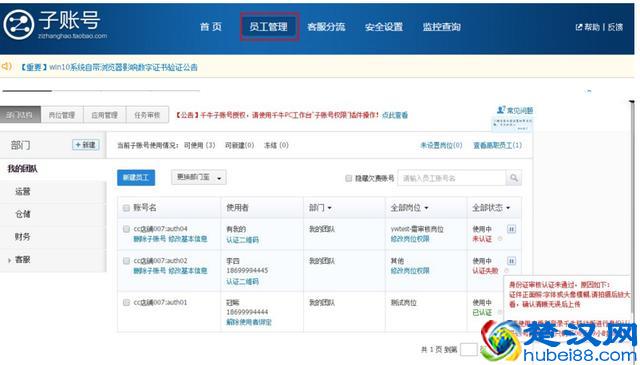Click the info icon beside 已认证

[x=500, y=312]
